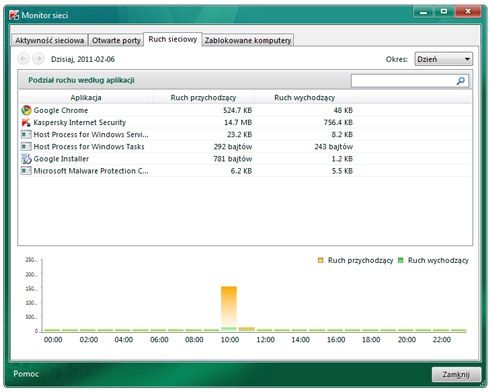The height and width of the screenshot is (392, 490).
Task: Click the search magnifier icon
Action: pos(460,81)
